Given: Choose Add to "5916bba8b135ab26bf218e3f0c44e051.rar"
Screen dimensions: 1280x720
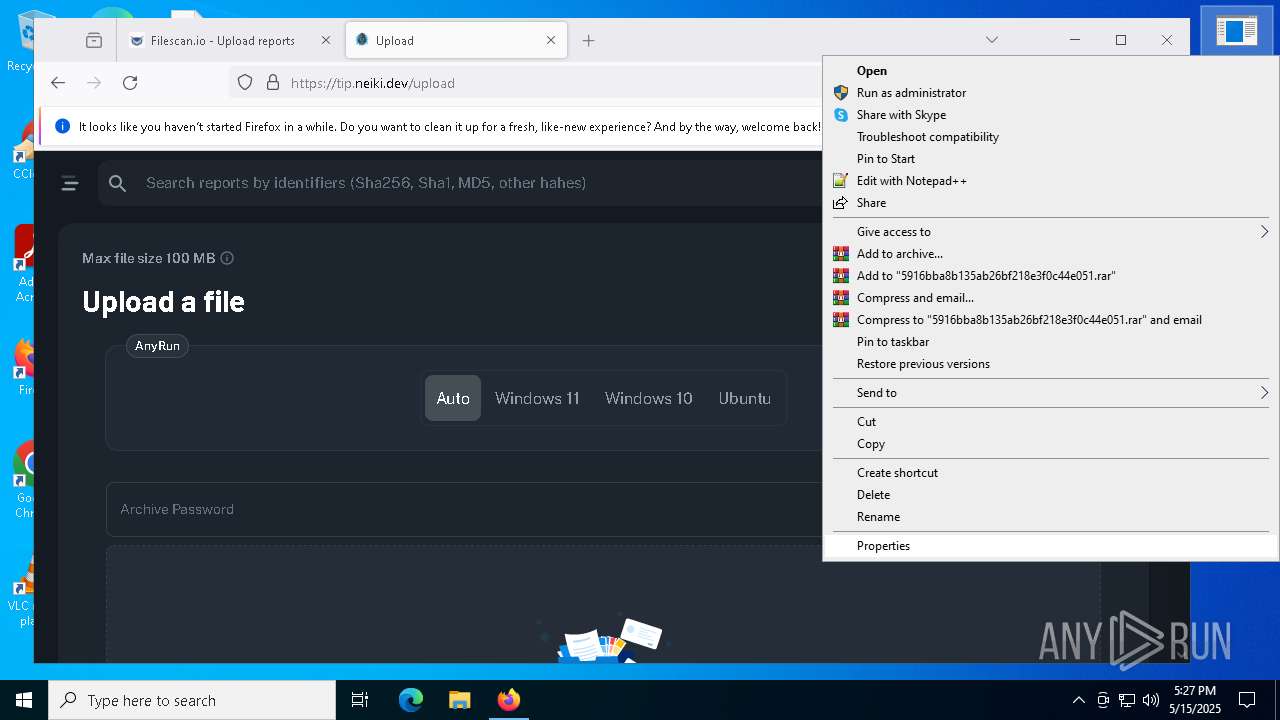Looking at the screenshot, I should pos(1050,276).
